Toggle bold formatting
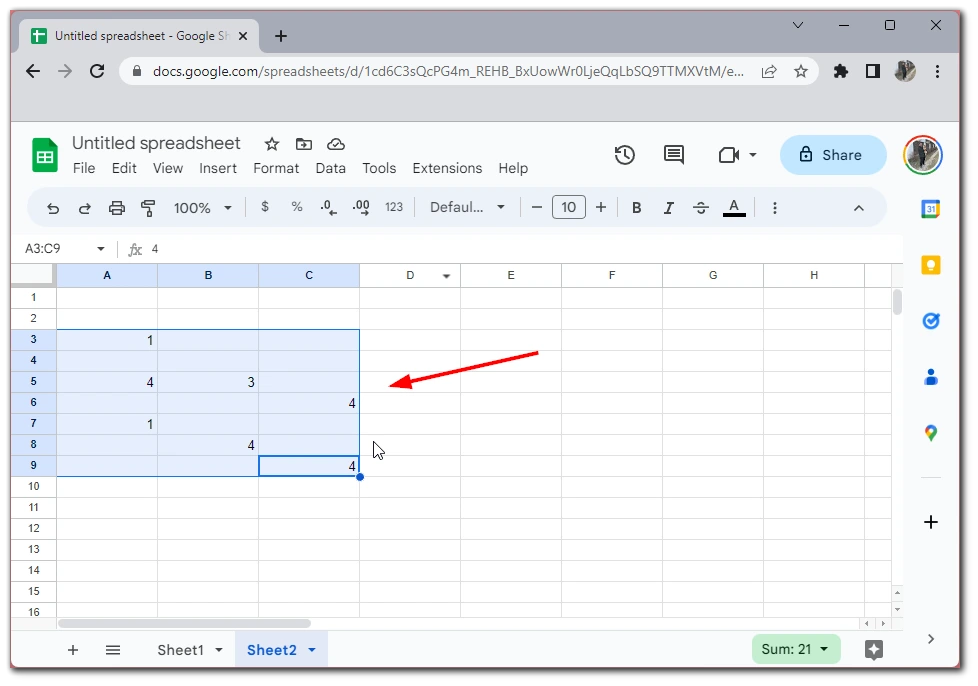 pyautogui.click(x=636, y=208)
